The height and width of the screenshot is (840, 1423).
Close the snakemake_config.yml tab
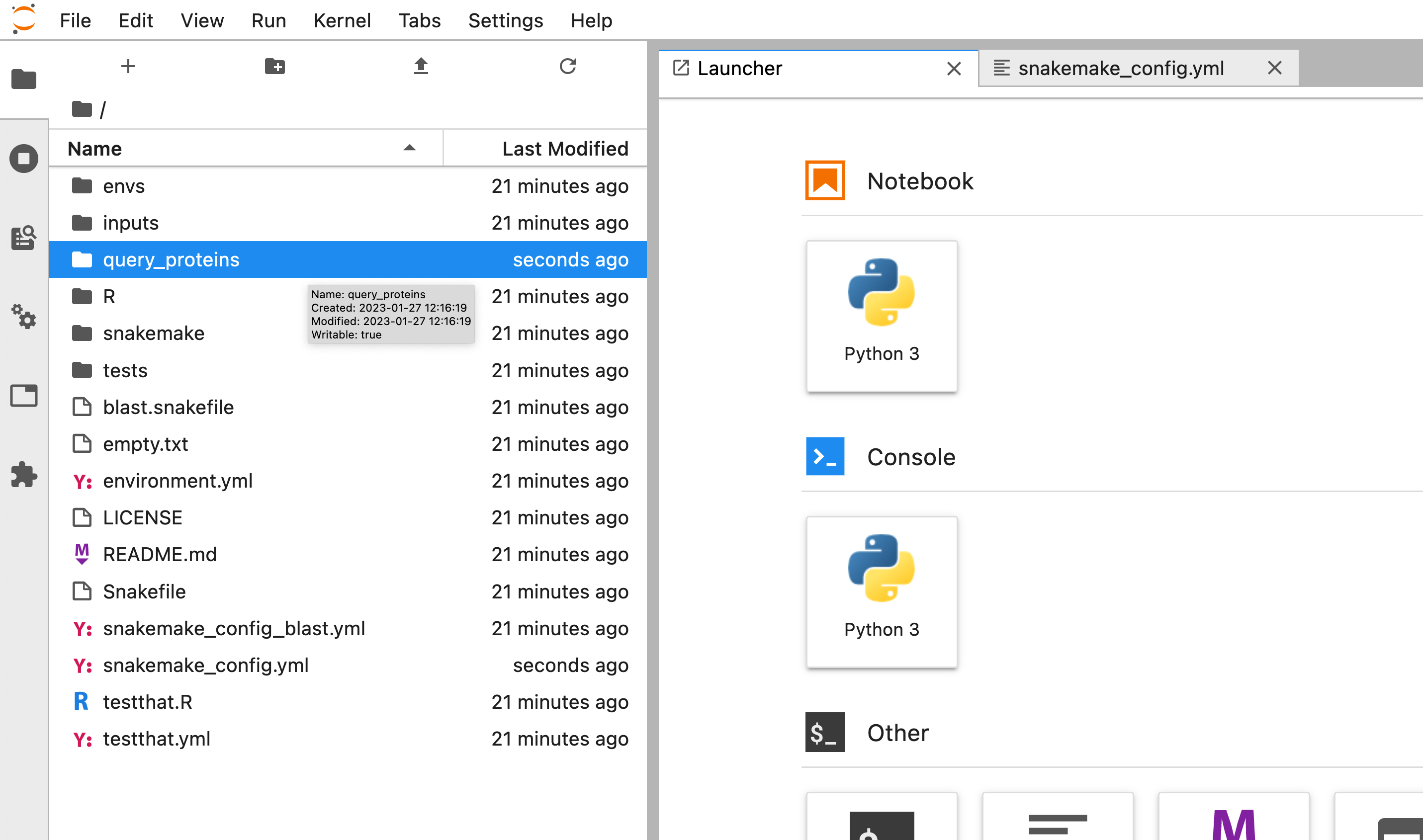1274,68
